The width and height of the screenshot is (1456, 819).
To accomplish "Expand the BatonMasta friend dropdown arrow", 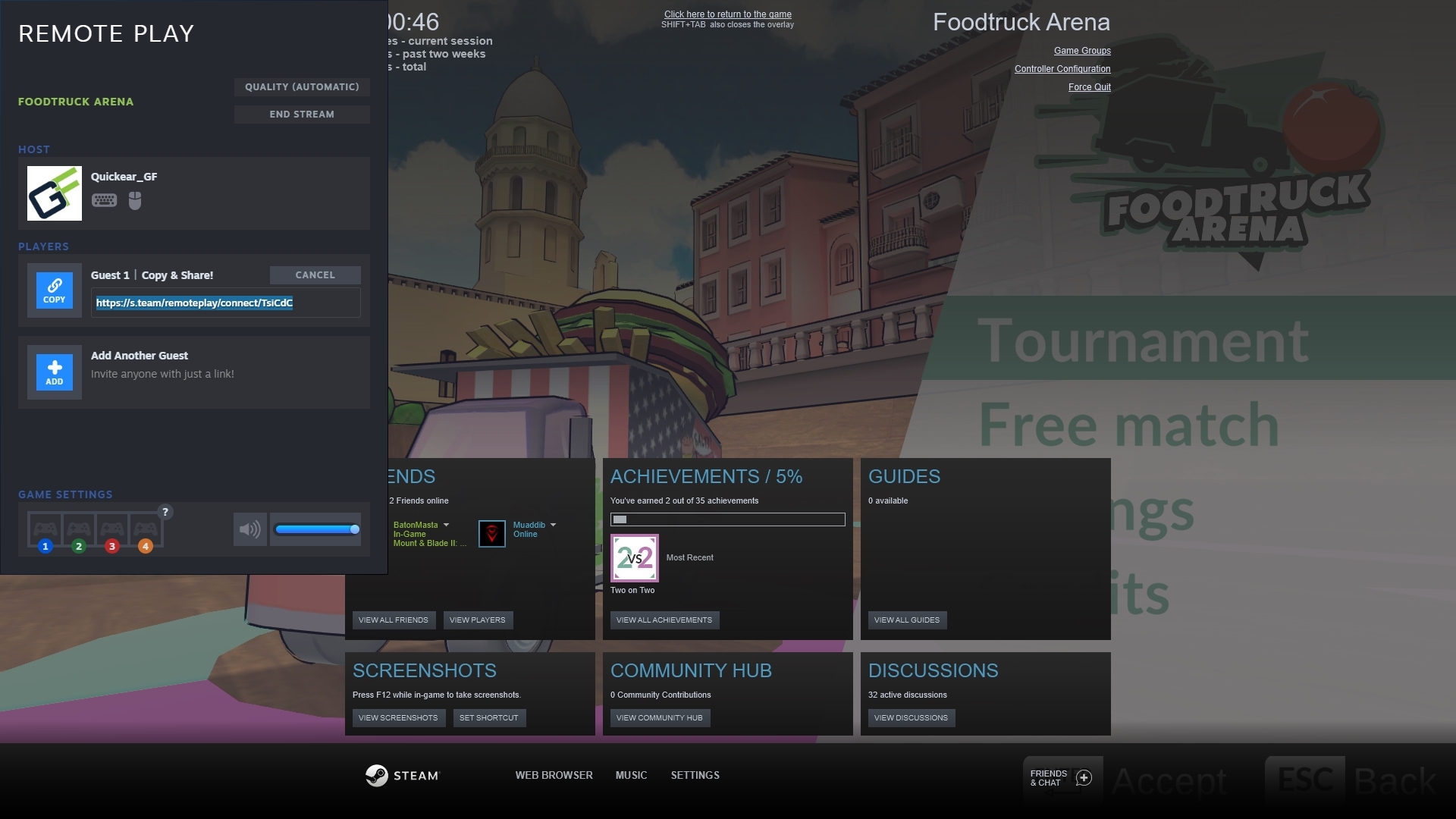I will pos(446,525).
